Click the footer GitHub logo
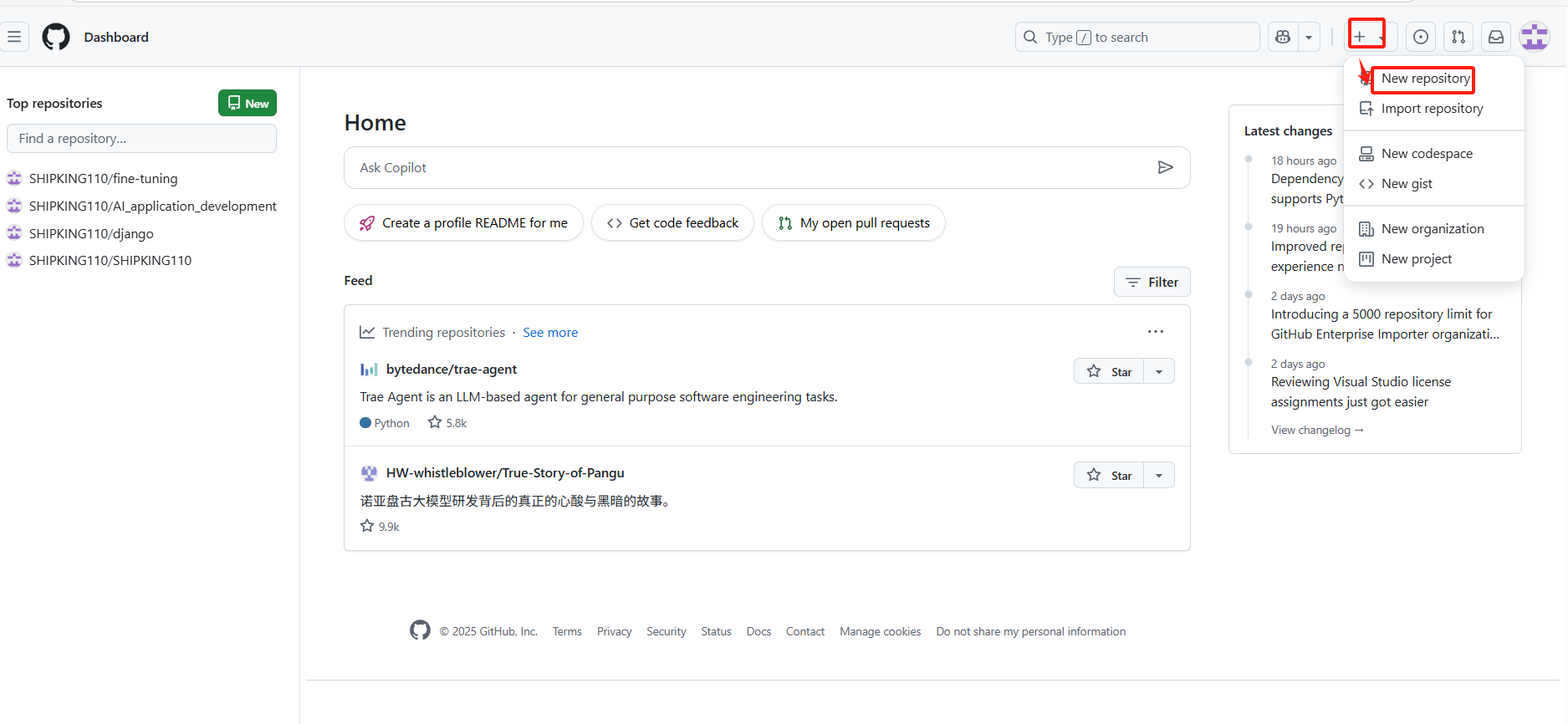This screenshot has width=1568, height=724. point(420,630)
